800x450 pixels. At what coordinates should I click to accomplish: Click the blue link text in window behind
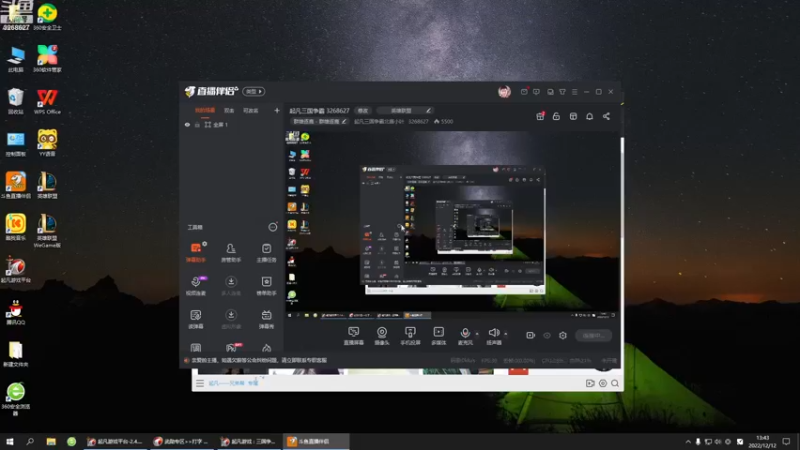point(234,383)
